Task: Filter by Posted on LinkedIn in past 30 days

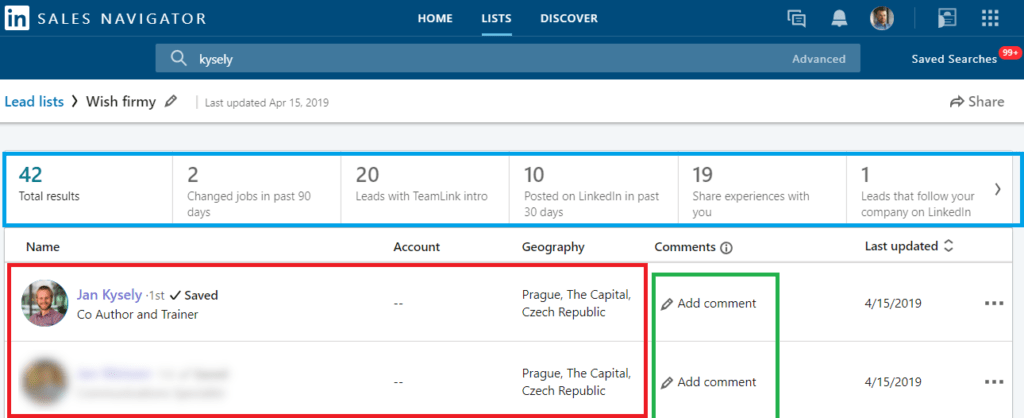Action: 594,189
